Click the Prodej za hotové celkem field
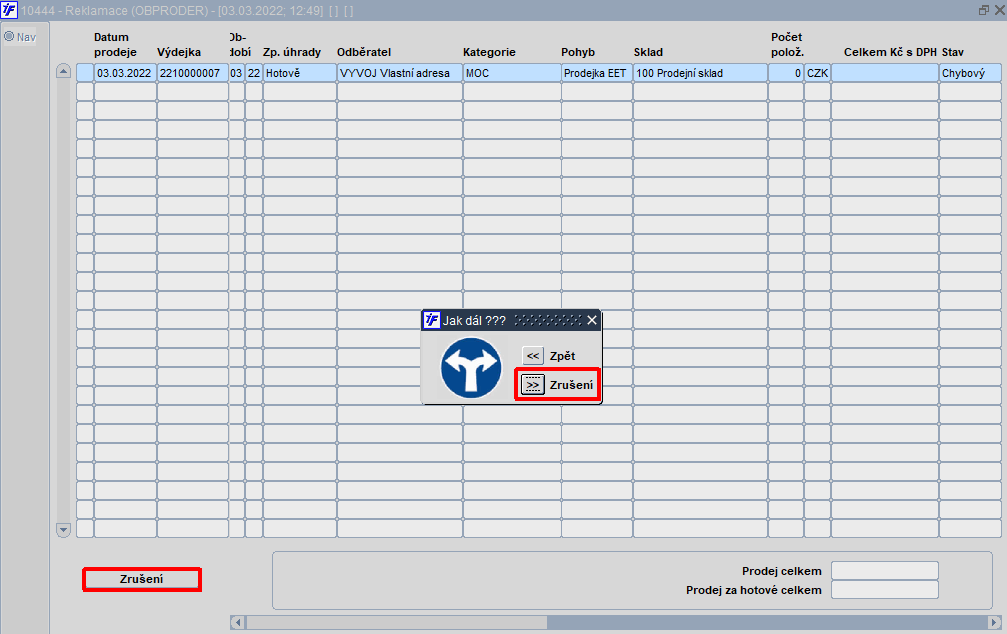 pos(885,590)
